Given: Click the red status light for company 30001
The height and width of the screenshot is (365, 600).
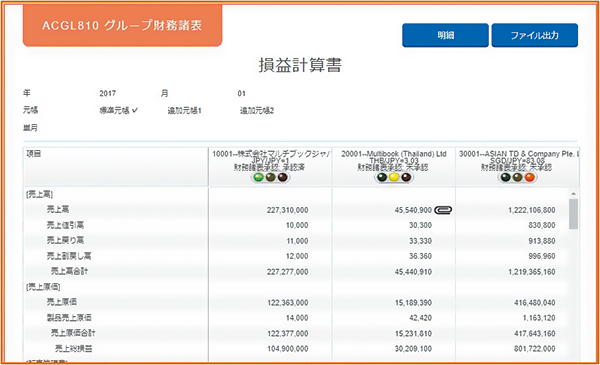Looking at the screenshot, I should (x=530, y=177).
